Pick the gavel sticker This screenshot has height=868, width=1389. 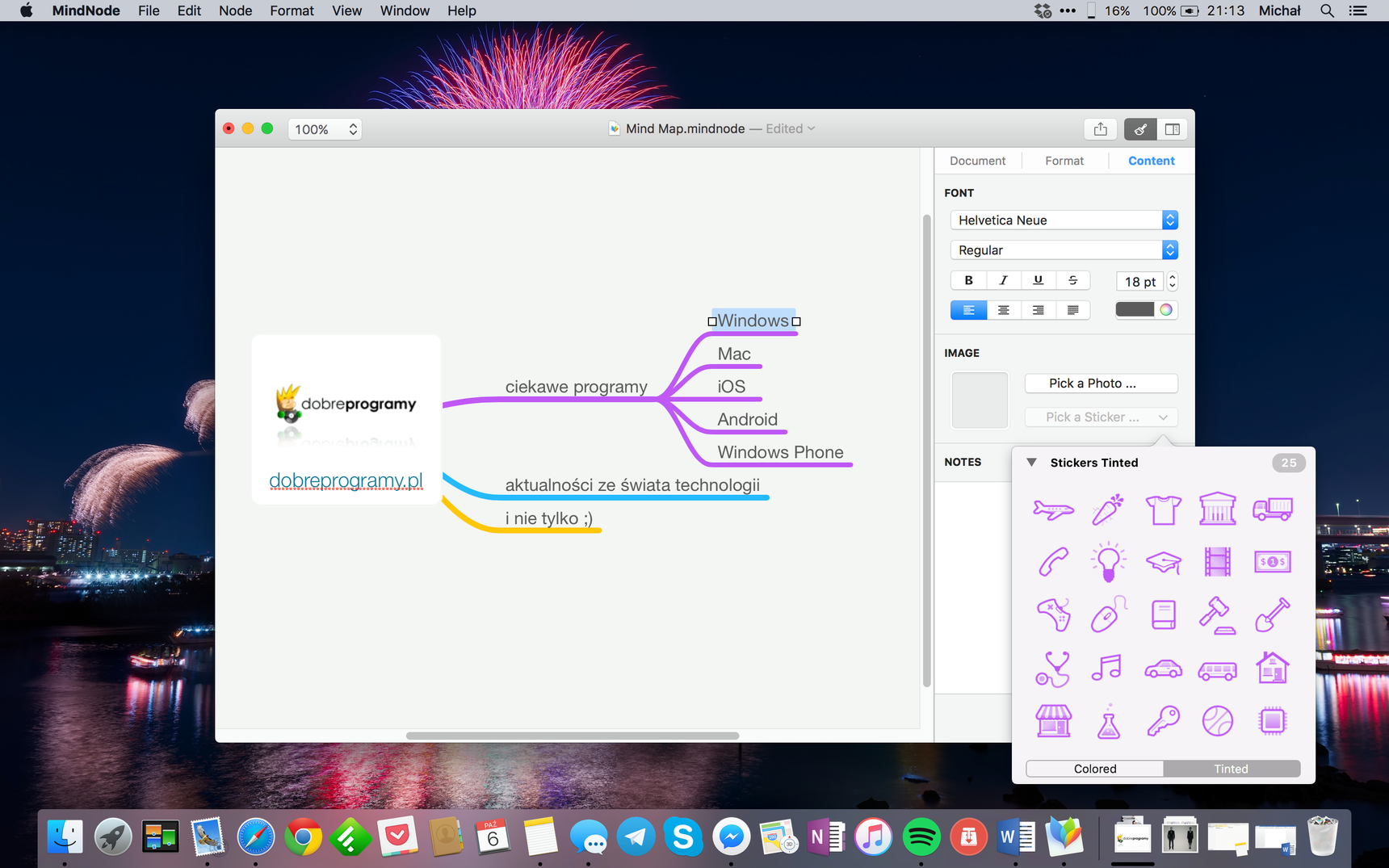tap(1218, 615)
